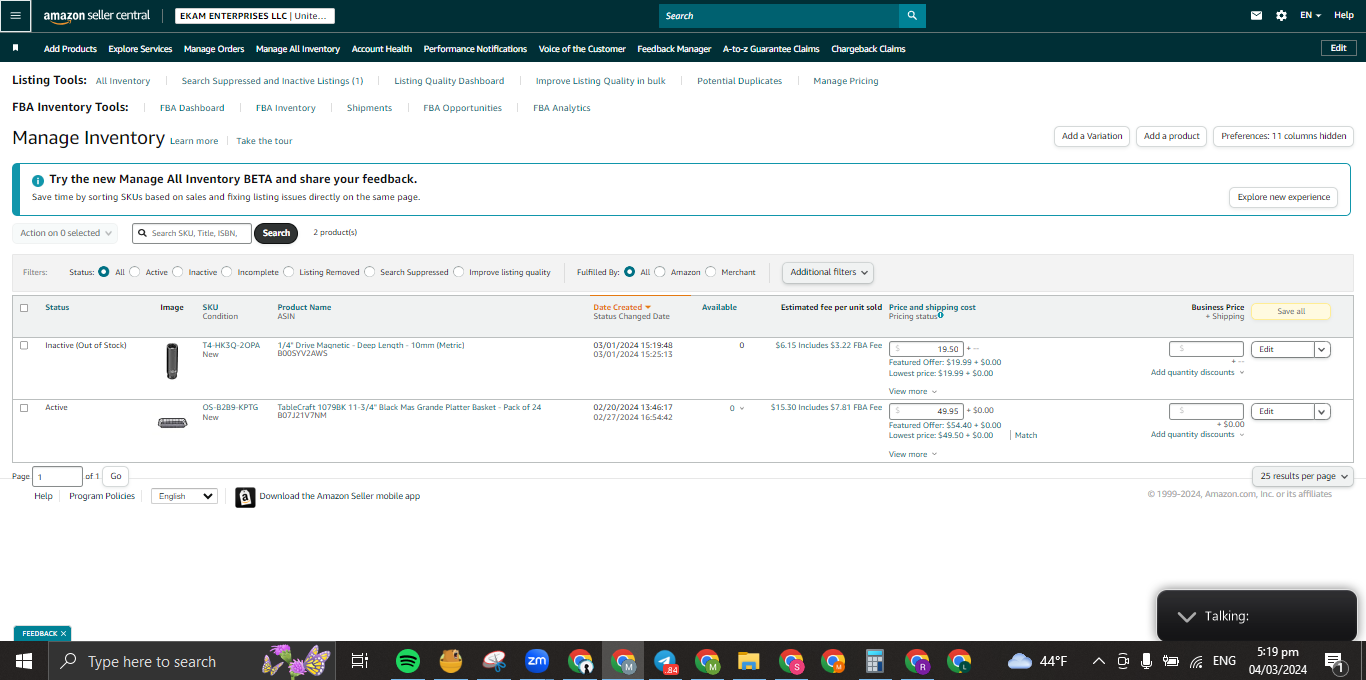Select the Search Suppressed filter radio
This screenshot has width=1366, height=680.
370,272
